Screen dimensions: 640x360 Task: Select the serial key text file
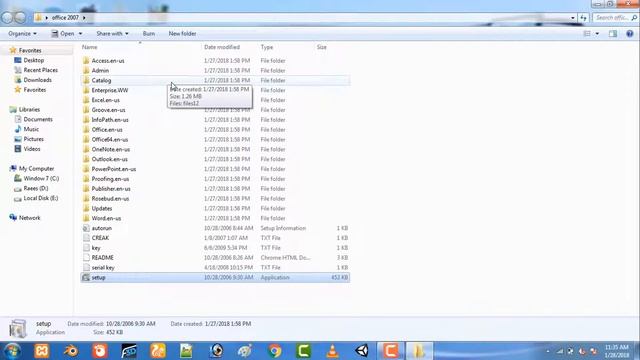point(103,267)
